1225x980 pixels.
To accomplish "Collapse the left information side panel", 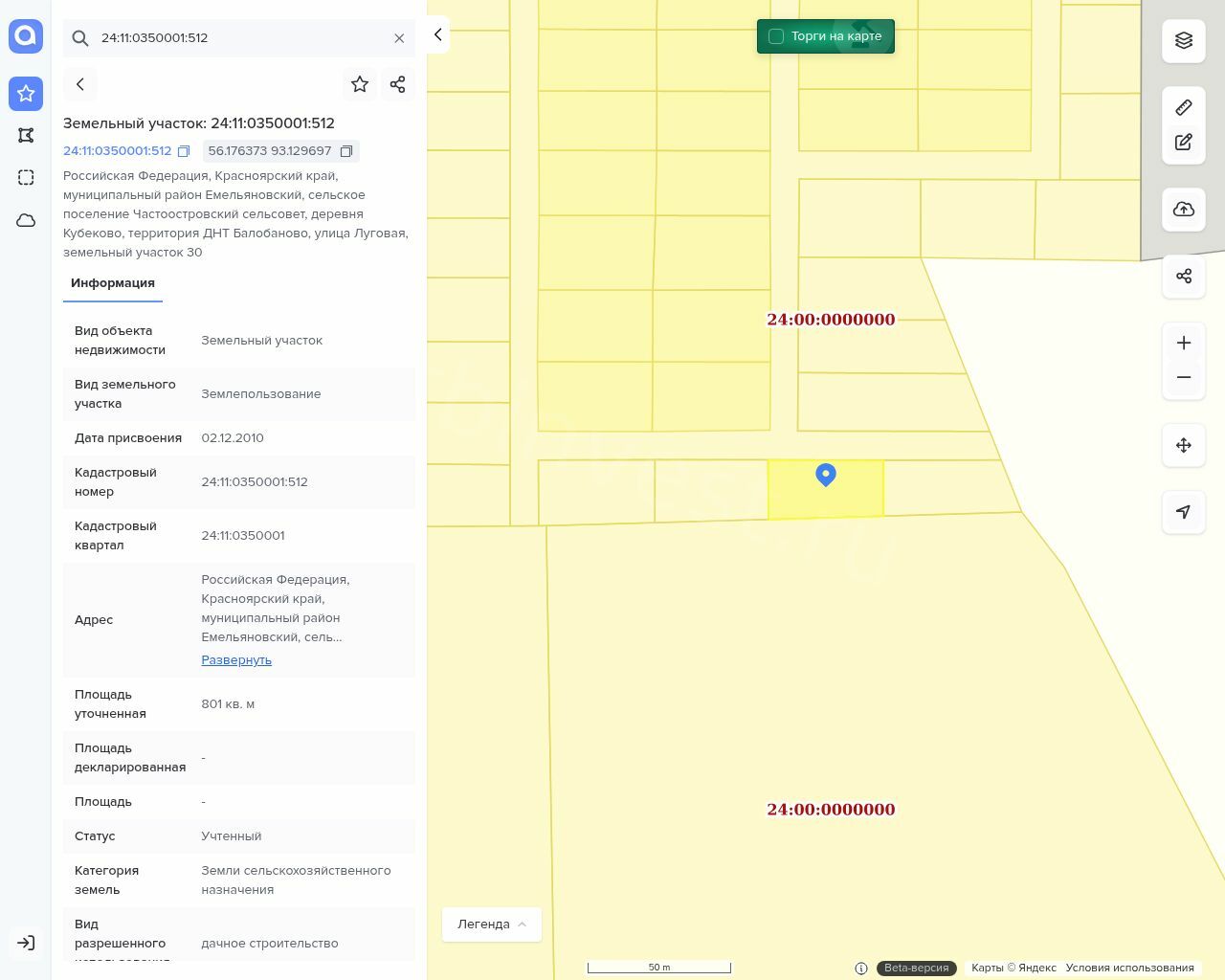I will click(437, 35).
